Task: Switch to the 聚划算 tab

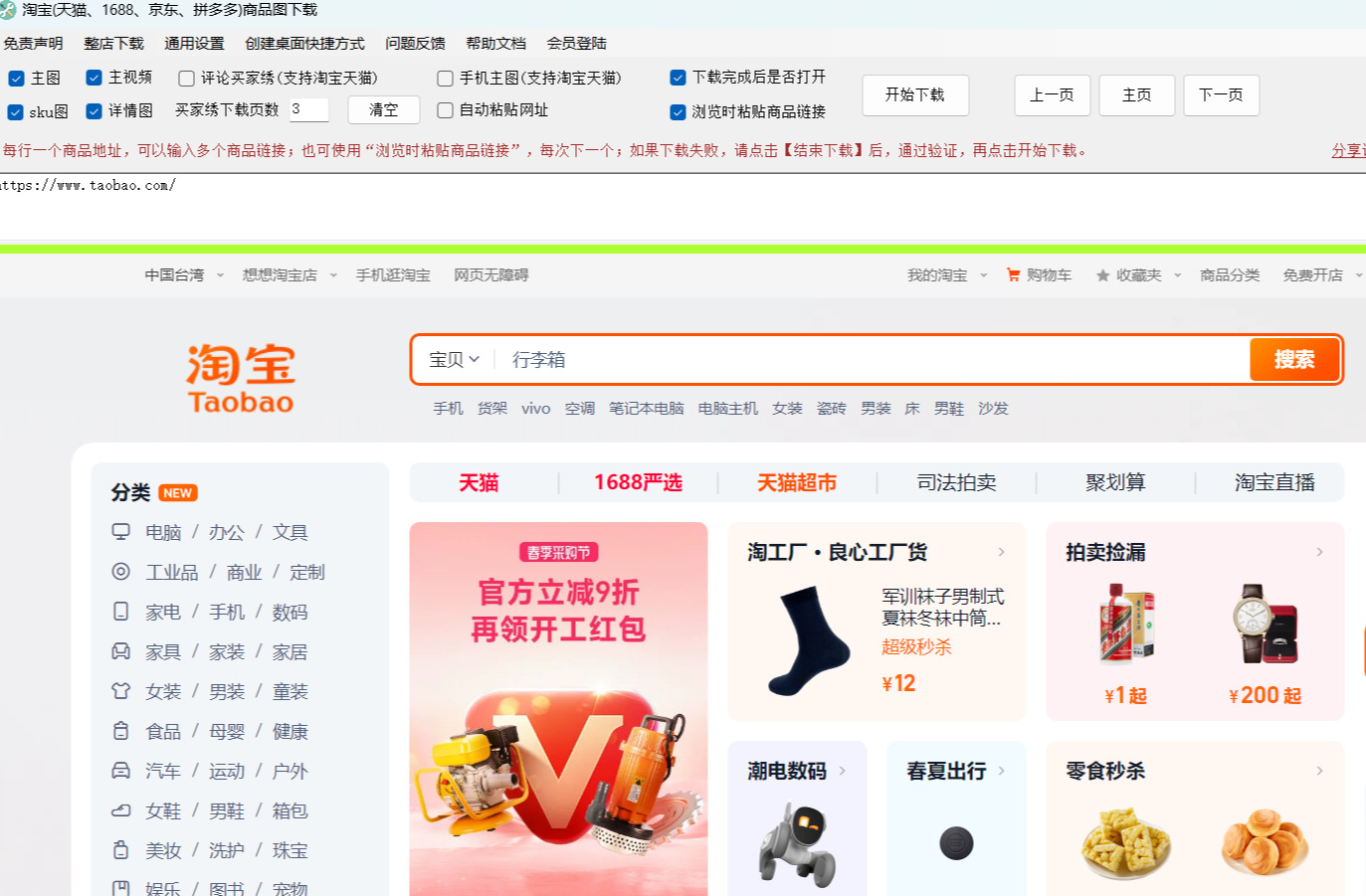Action: click(x=1115, y=482)
